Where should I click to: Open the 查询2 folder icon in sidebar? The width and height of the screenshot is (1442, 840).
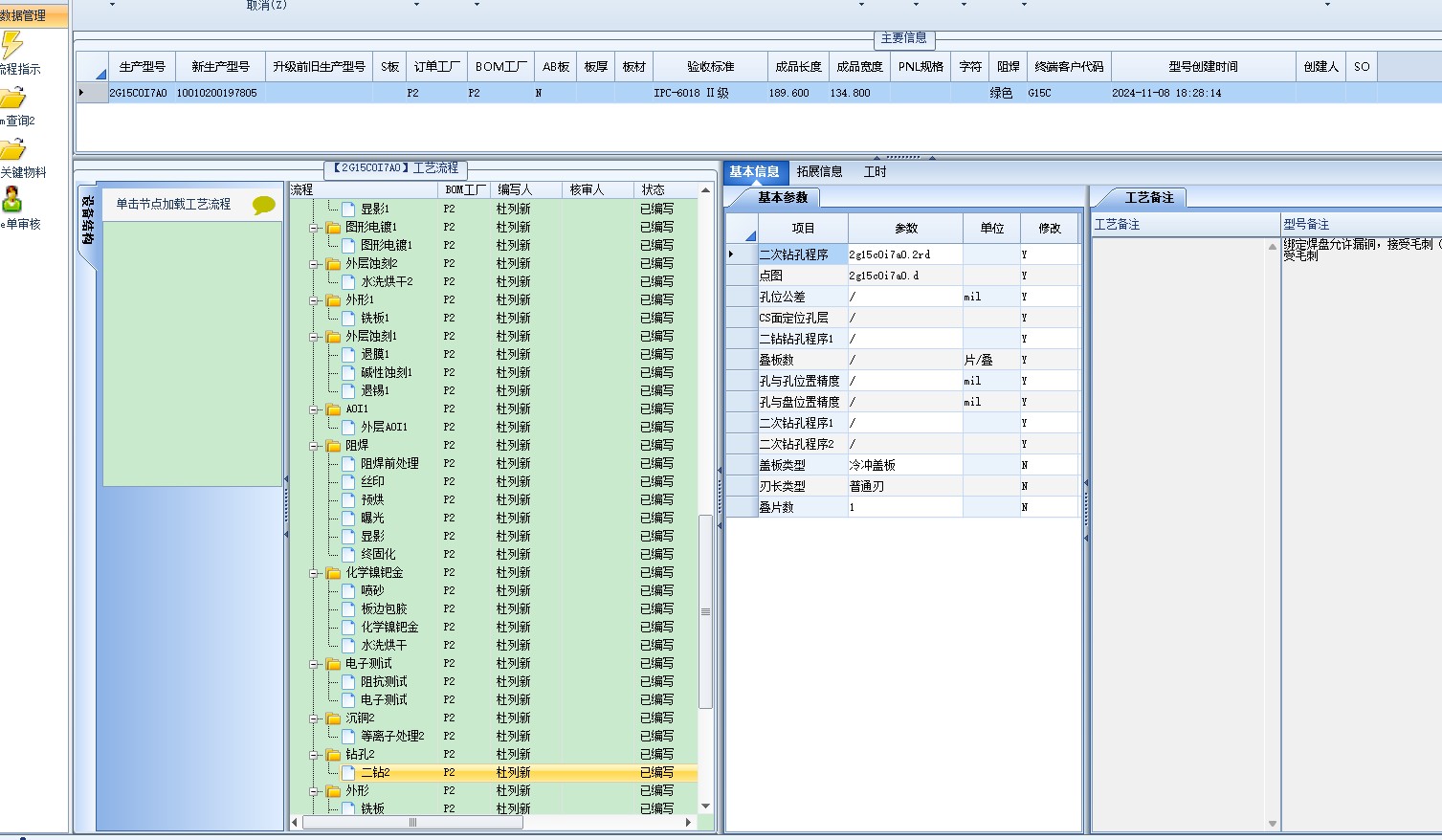[x=12, y=98]
